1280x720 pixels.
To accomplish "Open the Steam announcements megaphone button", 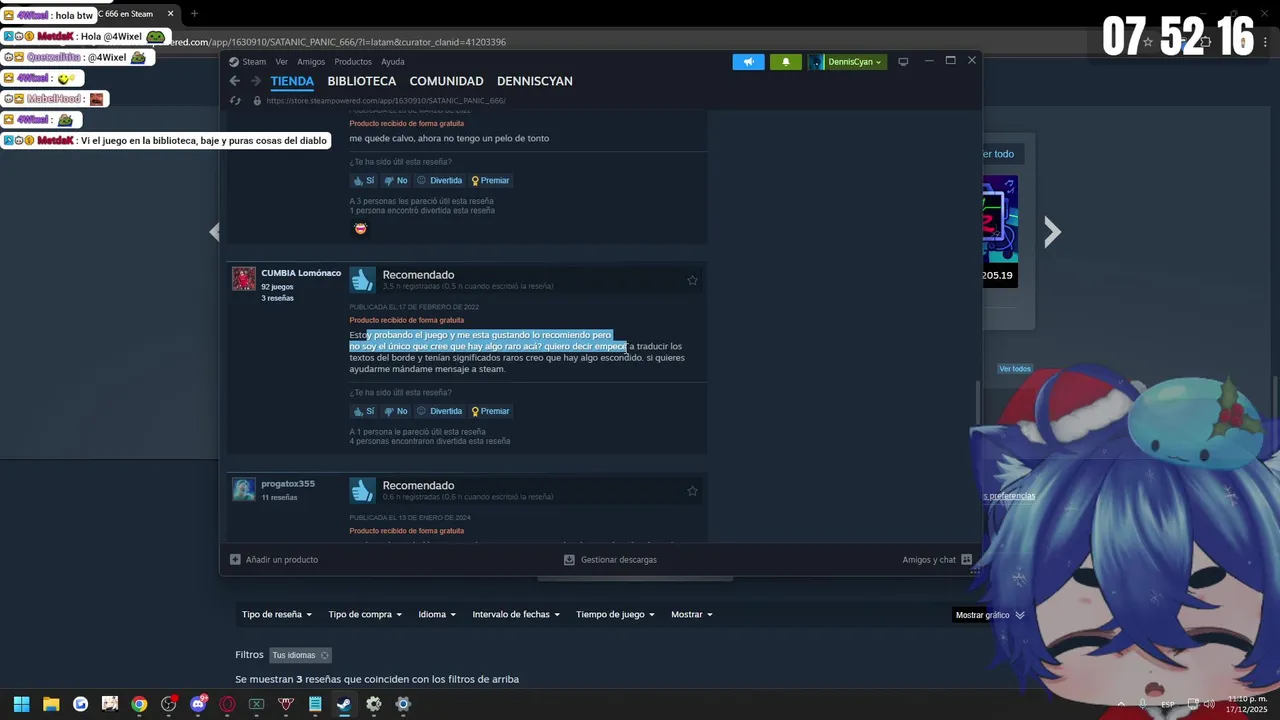I will coord(748,62).
